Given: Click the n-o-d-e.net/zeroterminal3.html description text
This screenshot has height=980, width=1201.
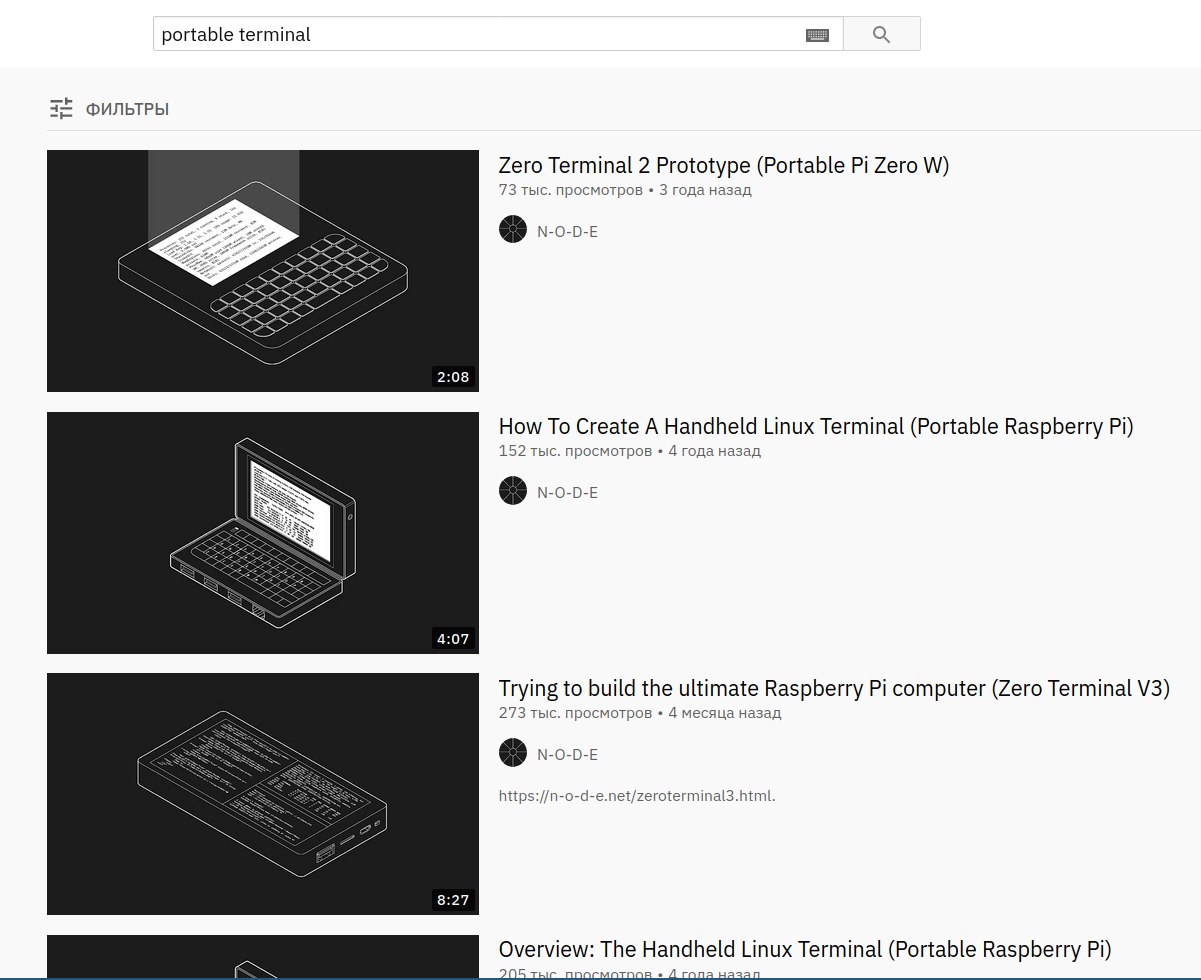Looking at the screenshot, I should 637,796.
